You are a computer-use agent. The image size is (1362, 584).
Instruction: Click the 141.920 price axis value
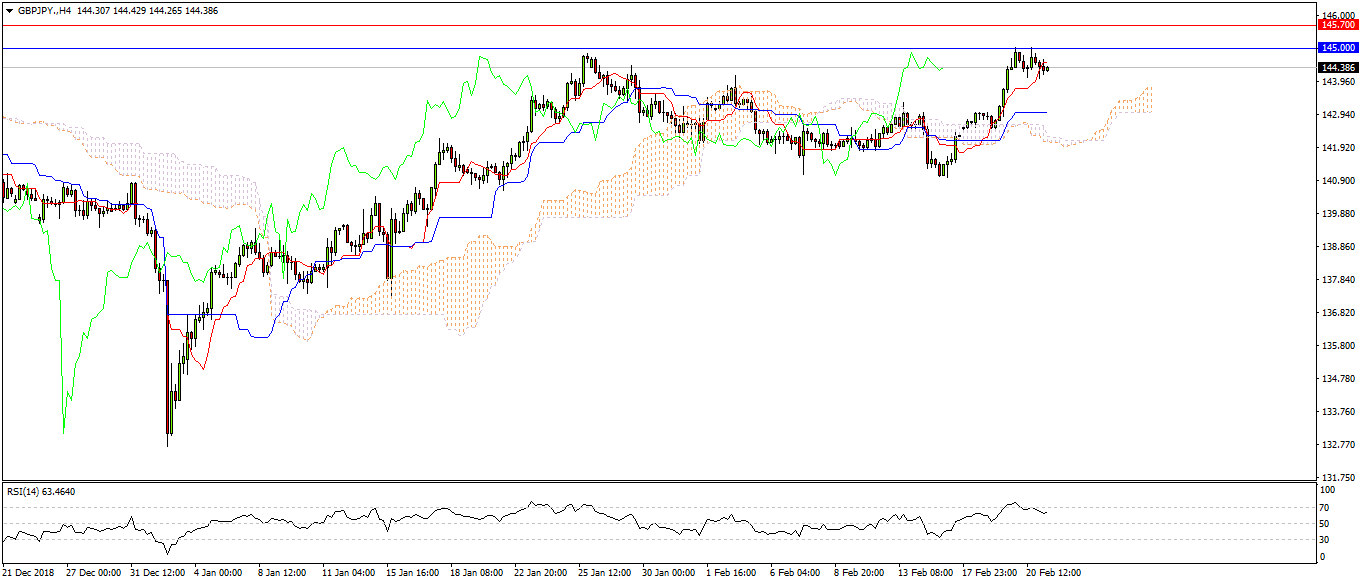pyautogui.click(x=1337, y=148)
